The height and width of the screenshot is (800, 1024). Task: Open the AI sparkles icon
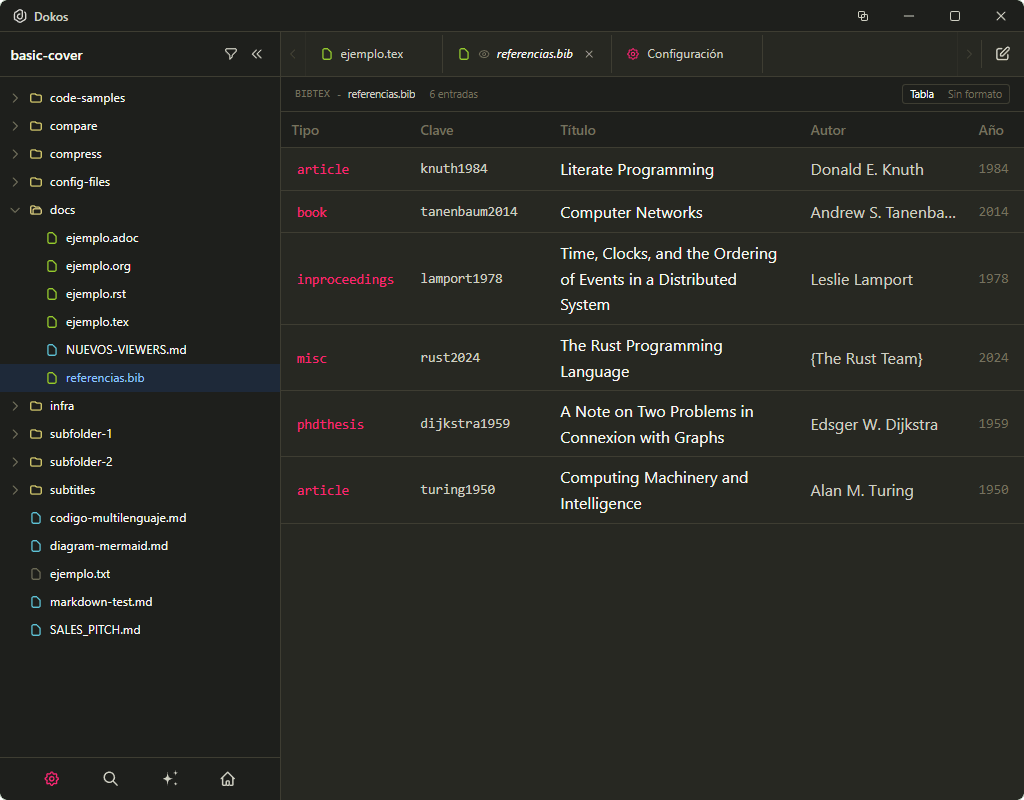[x=170, y=778]
